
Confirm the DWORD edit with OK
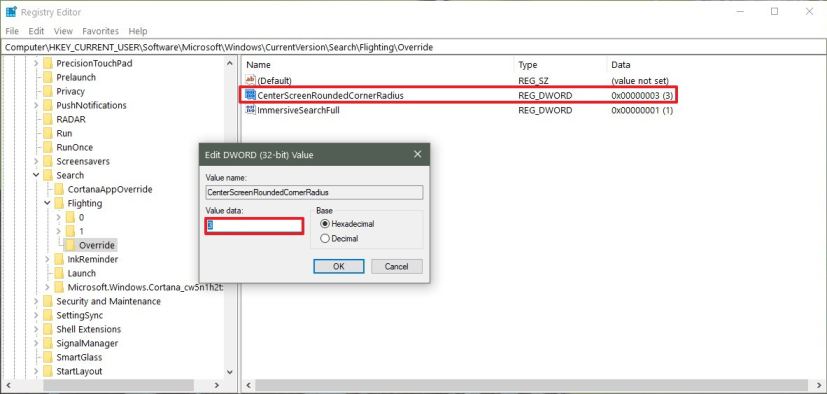click(339, 266)
